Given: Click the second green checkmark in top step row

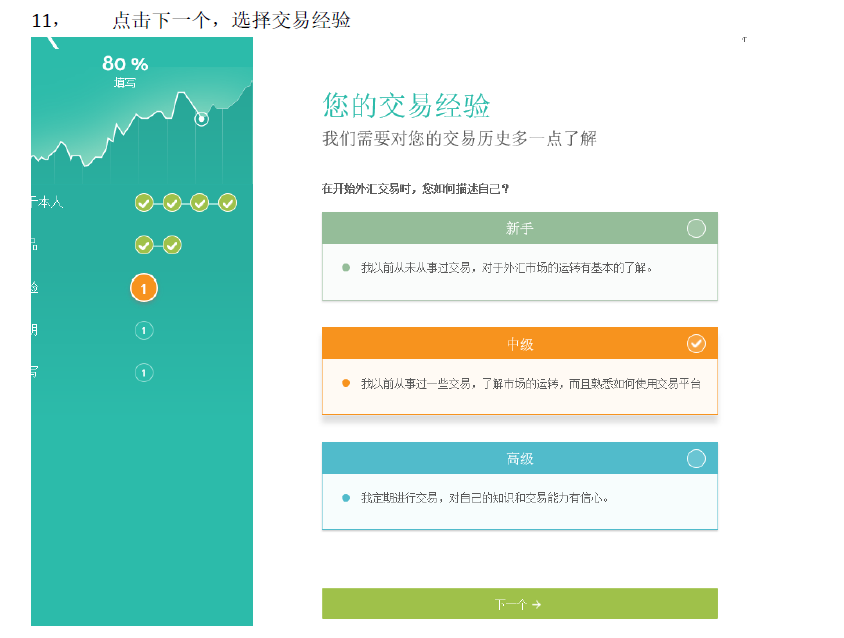Looking at the screenshot, I should tap(172, 203).
